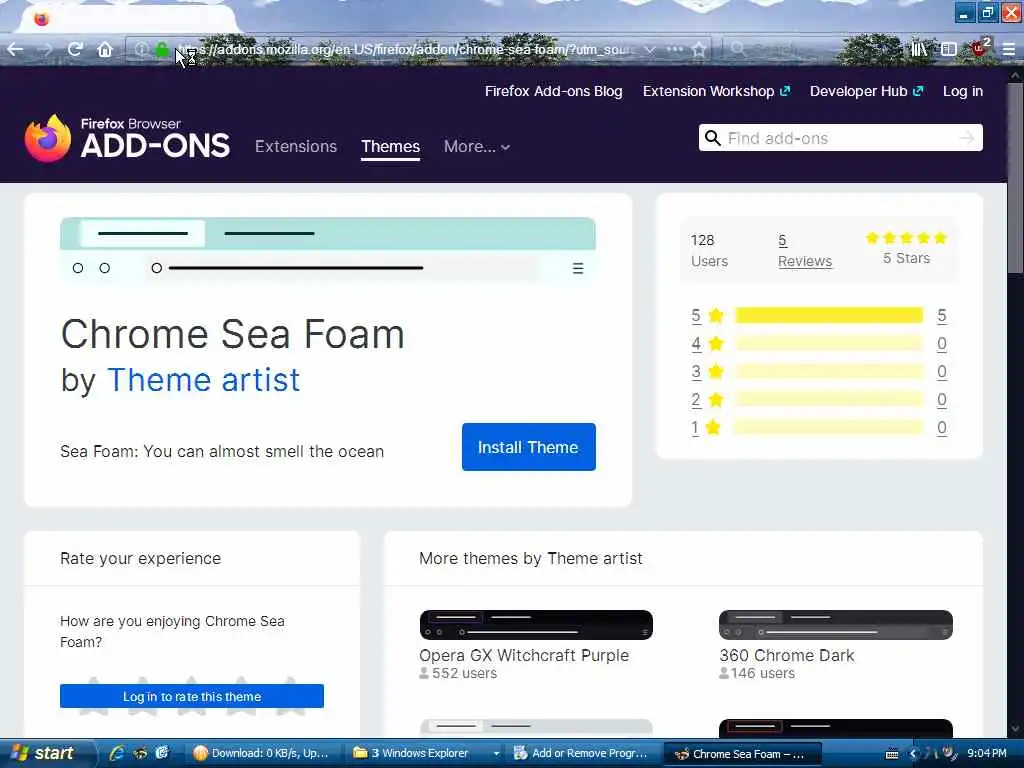The image size is (1024, 768).
Task: Expand hidden system tray icons arrow
Action: (x=914, y=754)
